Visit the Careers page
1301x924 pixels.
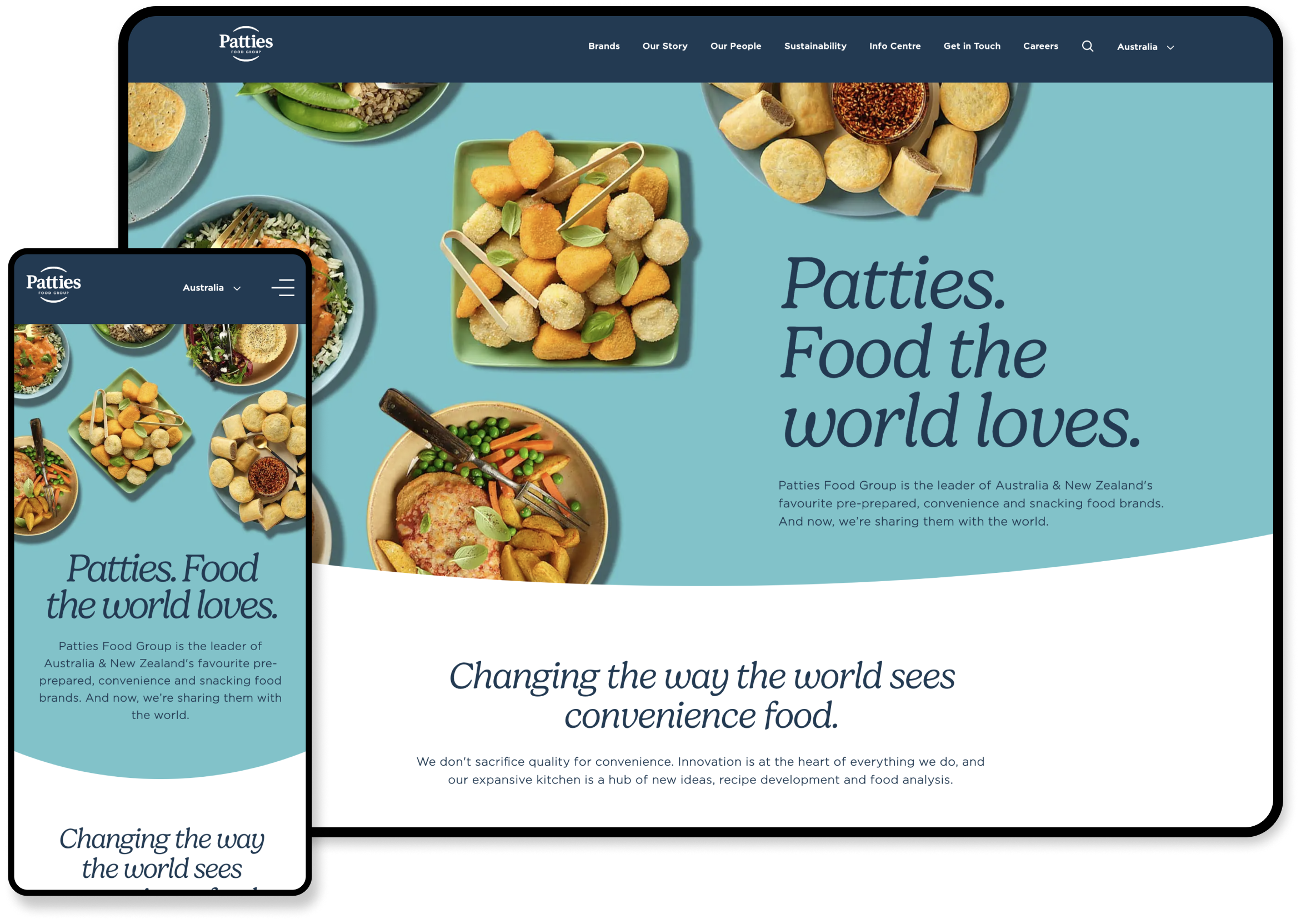pyautogui.click(x=1040, y=46)
